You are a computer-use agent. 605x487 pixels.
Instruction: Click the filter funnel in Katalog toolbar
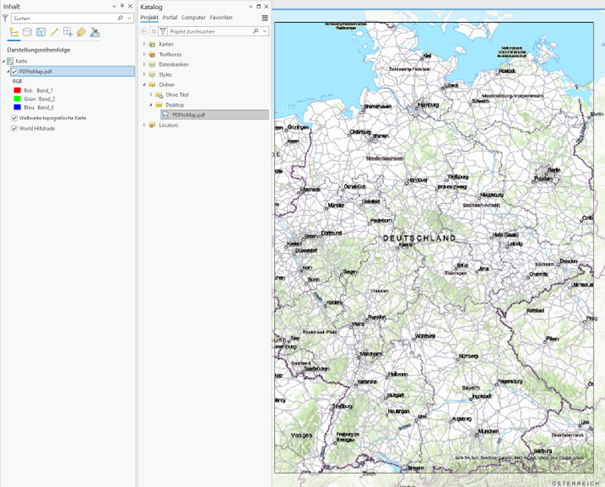point(163,31)
